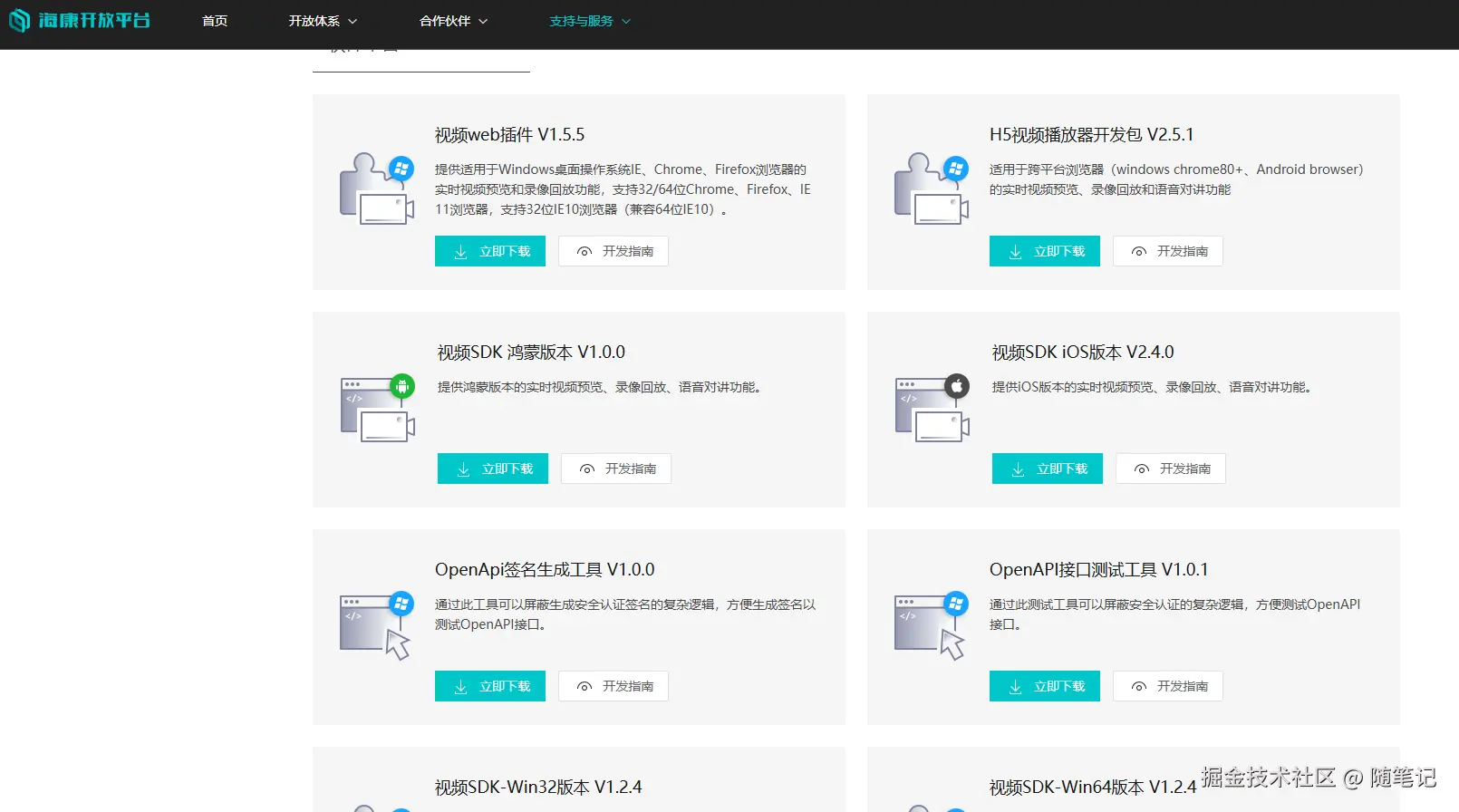This screenshot has height=812, width=1459.
Task: Open 开发指南 for OpenAPI接口测试工具
Action: pyautogui.click(x=1168, y=686)
